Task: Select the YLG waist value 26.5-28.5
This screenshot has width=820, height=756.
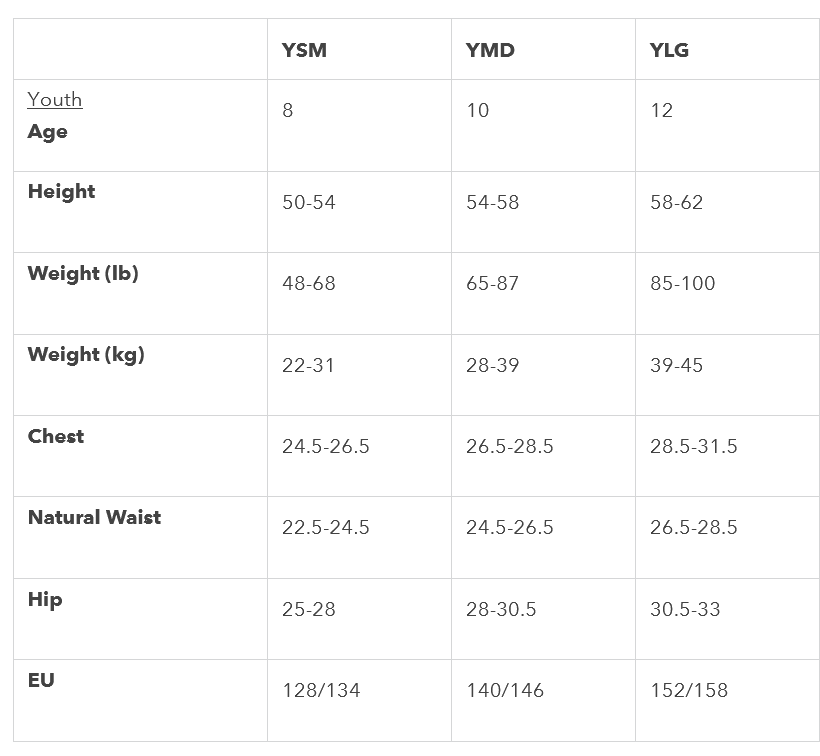Action: tap(693, 528)
